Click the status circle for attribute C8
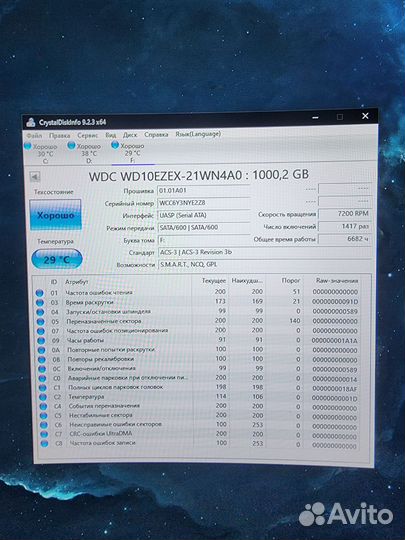 [44, 444]
